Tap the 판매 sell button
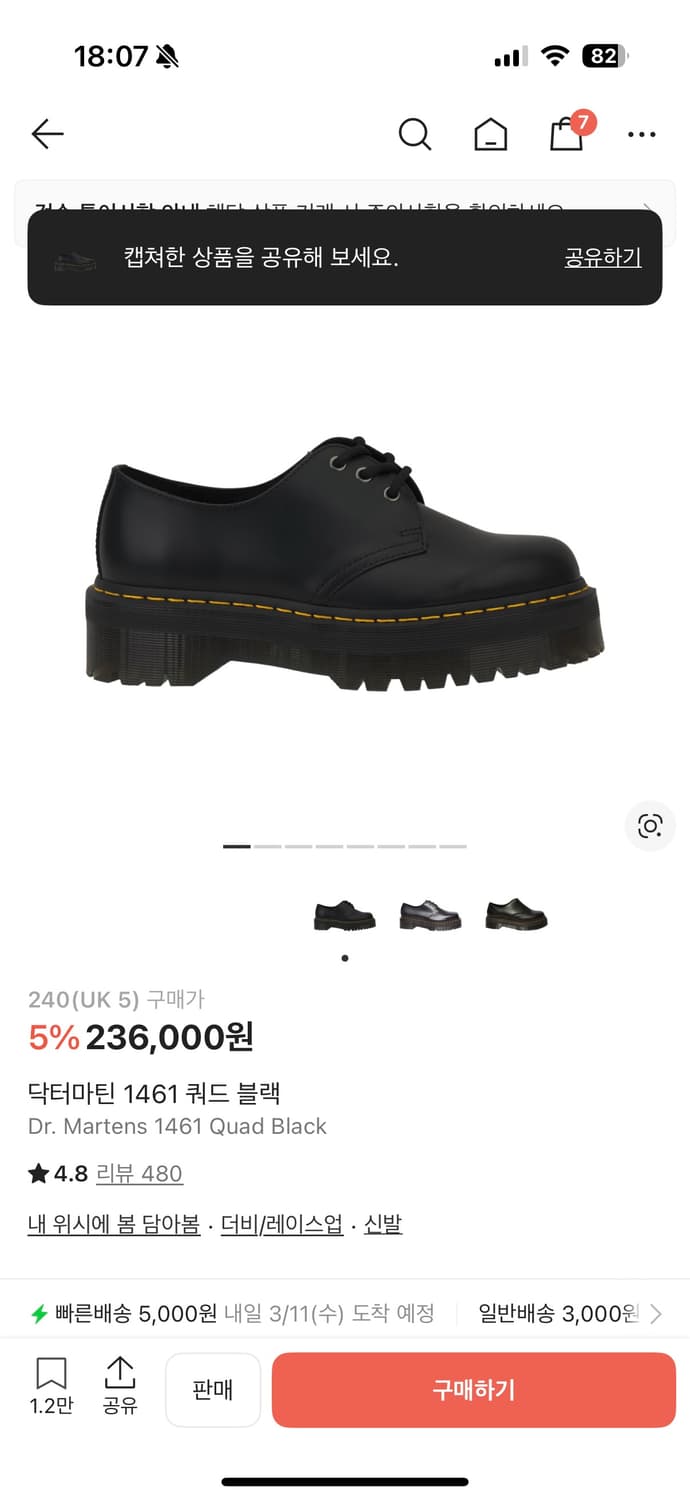Image resolution: width=690 pixels, height=1500 pixels. [213, 1390]
